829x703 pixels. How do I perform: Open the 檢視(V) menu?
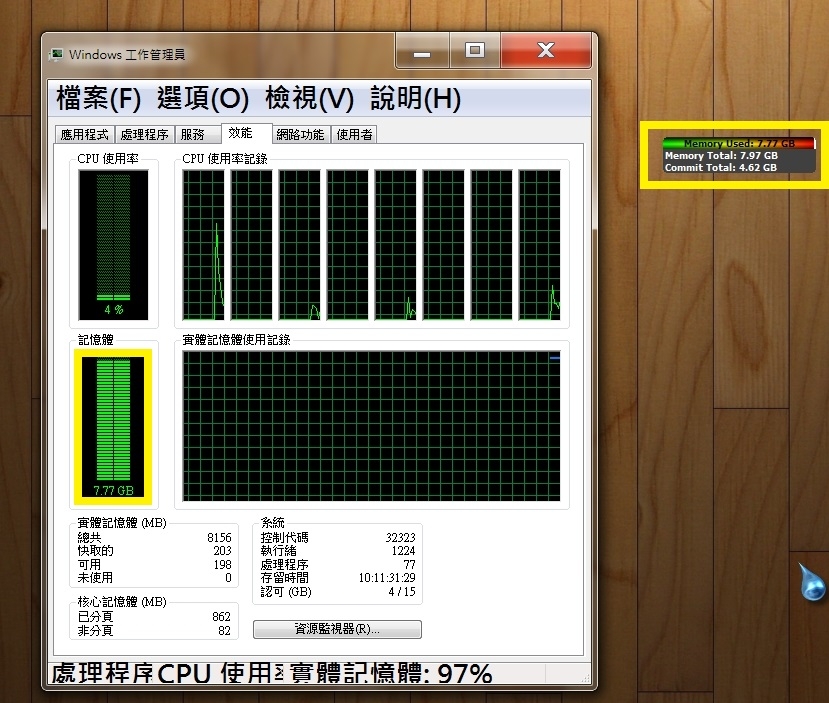(309, 99)
